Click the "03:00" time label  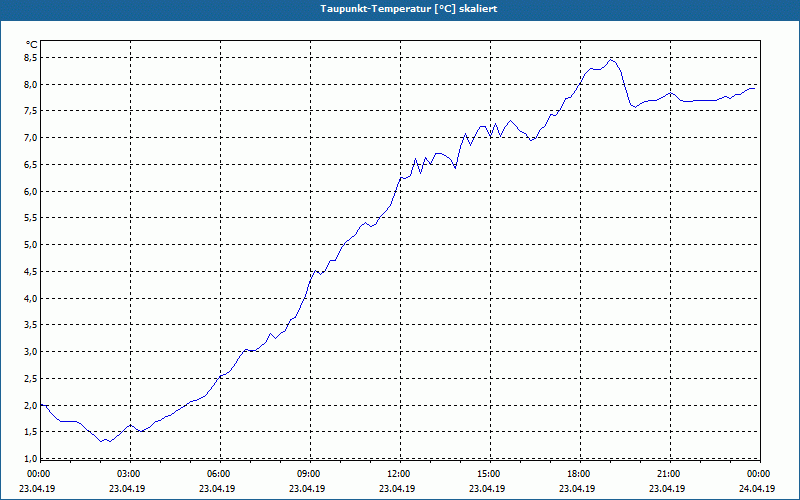click(128, 474)
